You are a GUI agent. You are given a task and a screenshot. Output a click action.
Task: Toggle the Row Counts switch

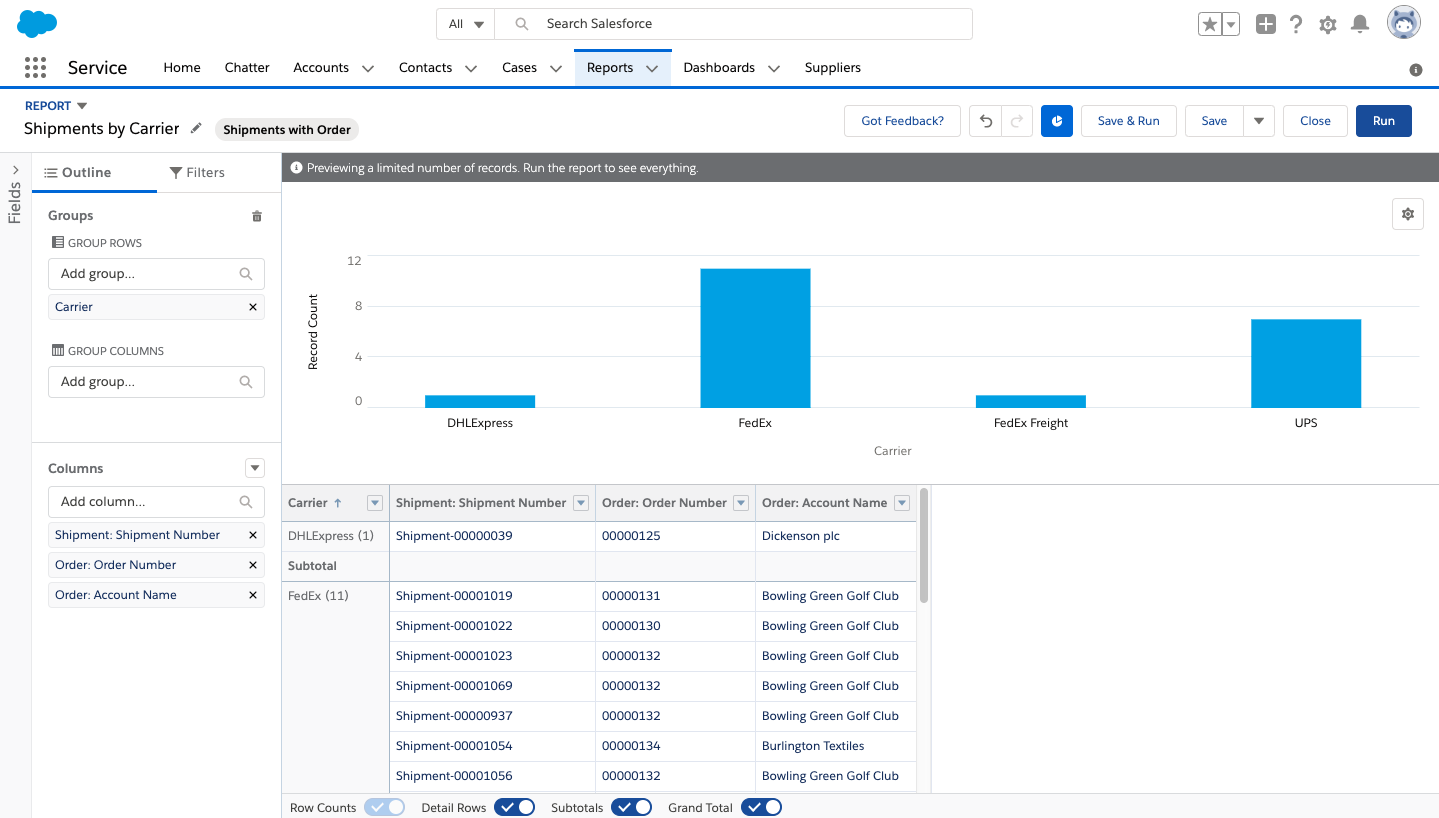pyautogui.click(x=385, y=807)
